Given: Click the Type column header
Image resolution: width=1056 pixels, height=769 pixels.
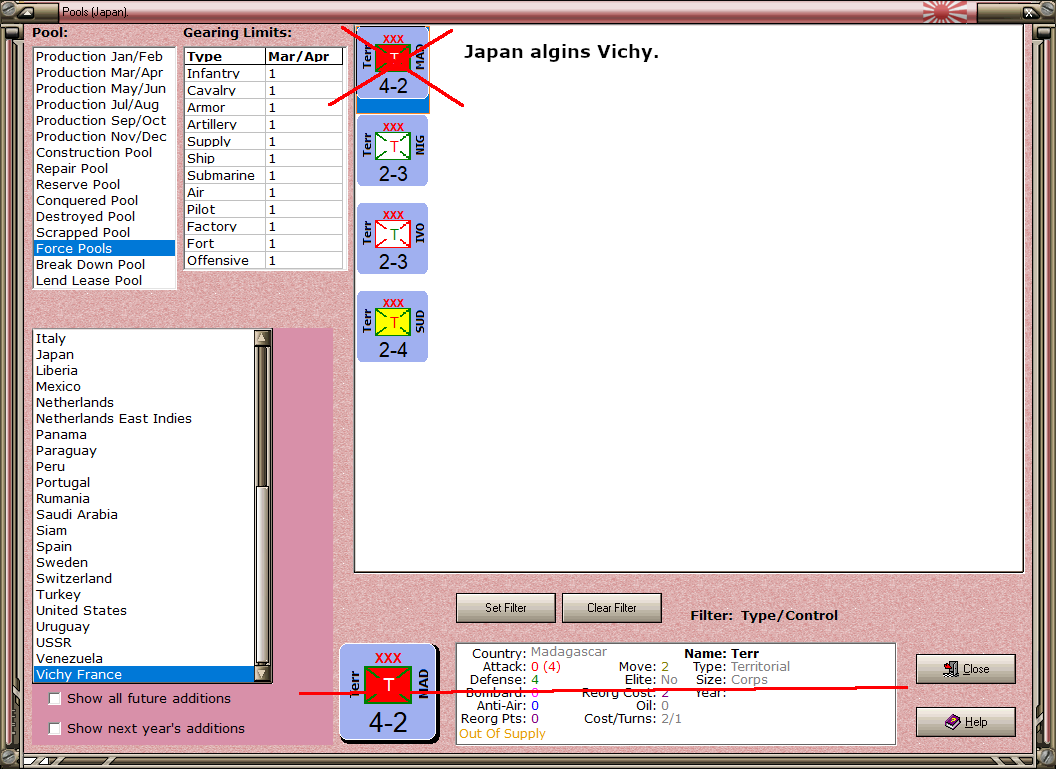Looking at the screenshot, I should (225, 57).
